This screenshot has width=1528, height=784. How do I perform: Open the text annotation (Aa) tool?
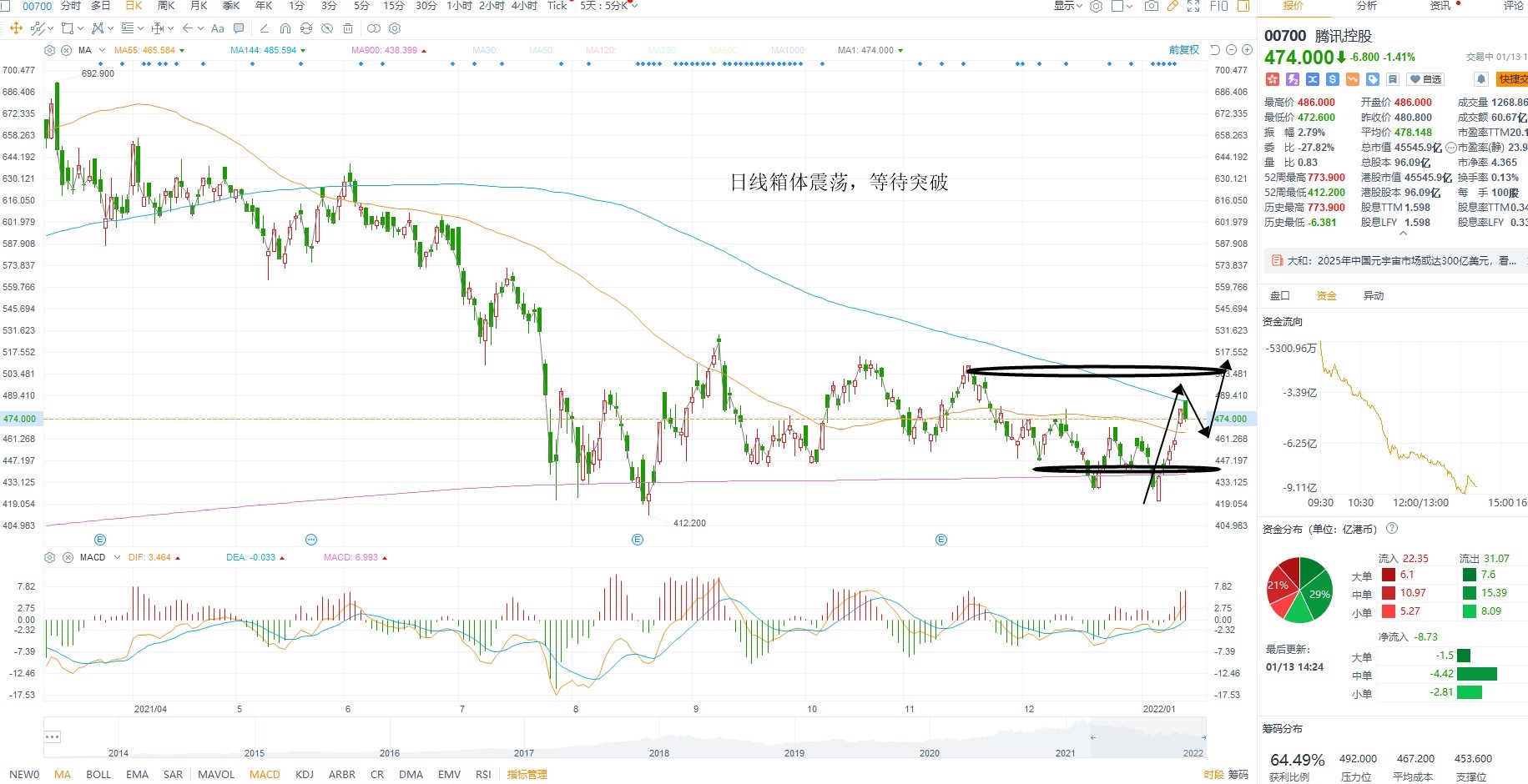click(x=218, y=28)
